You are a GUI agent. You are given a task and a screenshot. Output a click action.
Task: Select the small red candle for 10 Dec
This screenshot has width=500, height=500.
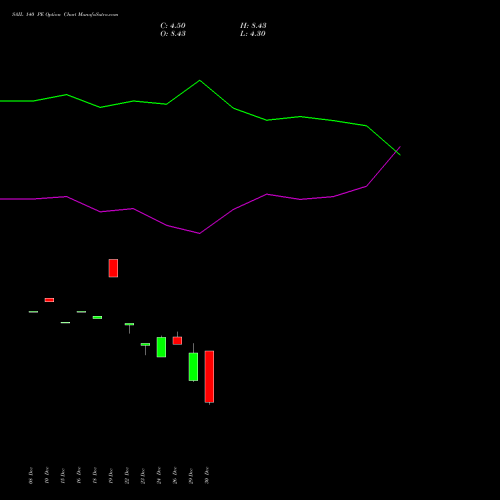pos(49,300)
